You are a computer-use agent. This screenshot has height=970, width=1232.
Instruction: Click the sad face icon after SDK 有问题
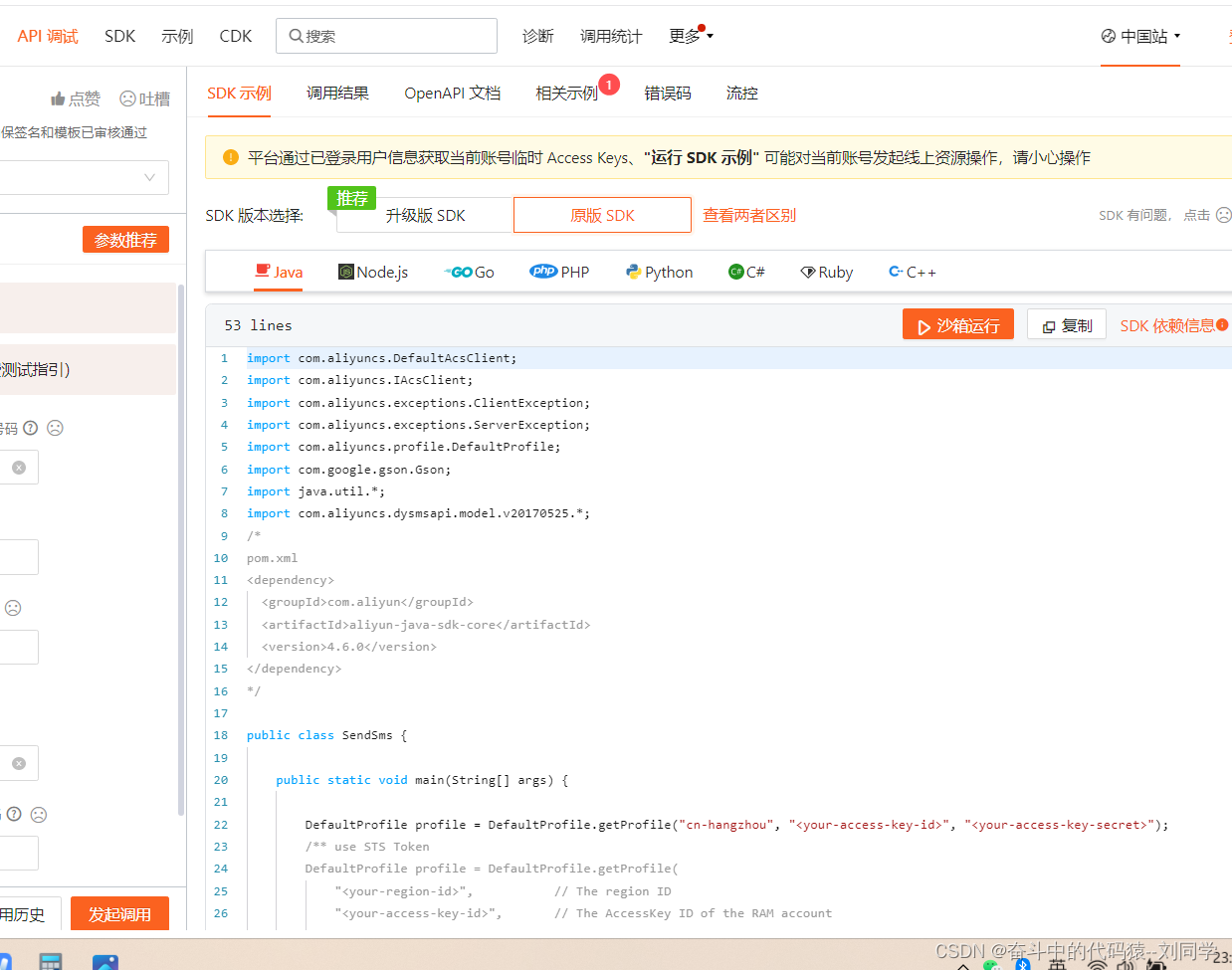click(x=1224, y=215)
